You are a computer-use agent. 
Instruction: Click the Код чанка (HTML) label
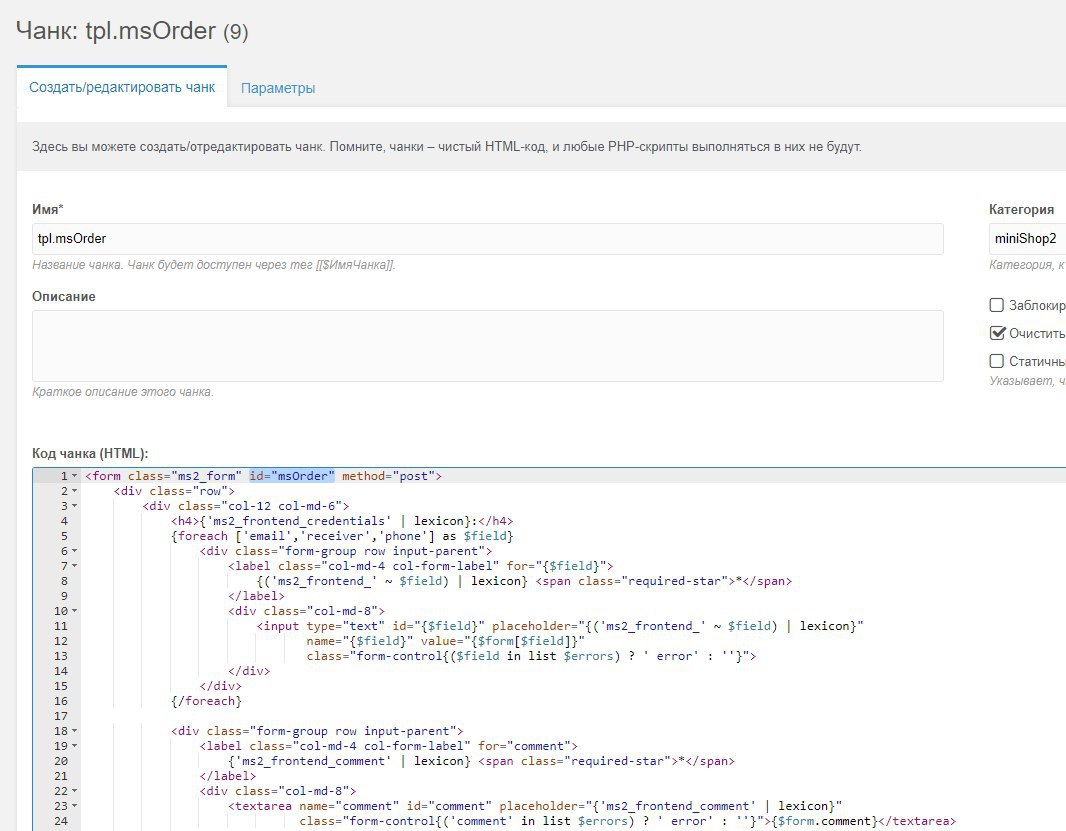(x=90, y=454)
